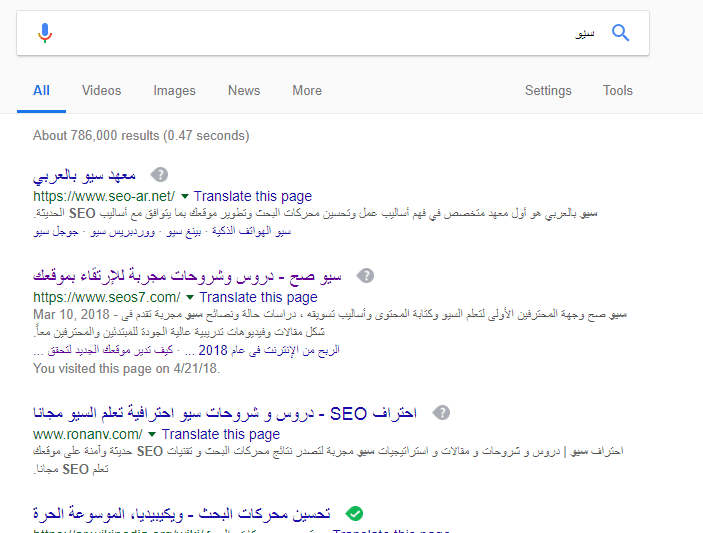This screenshot has width=703, height=533.
Task: Expand dropdown arrow next to seos7.com URL
Action: click(190, 297)
